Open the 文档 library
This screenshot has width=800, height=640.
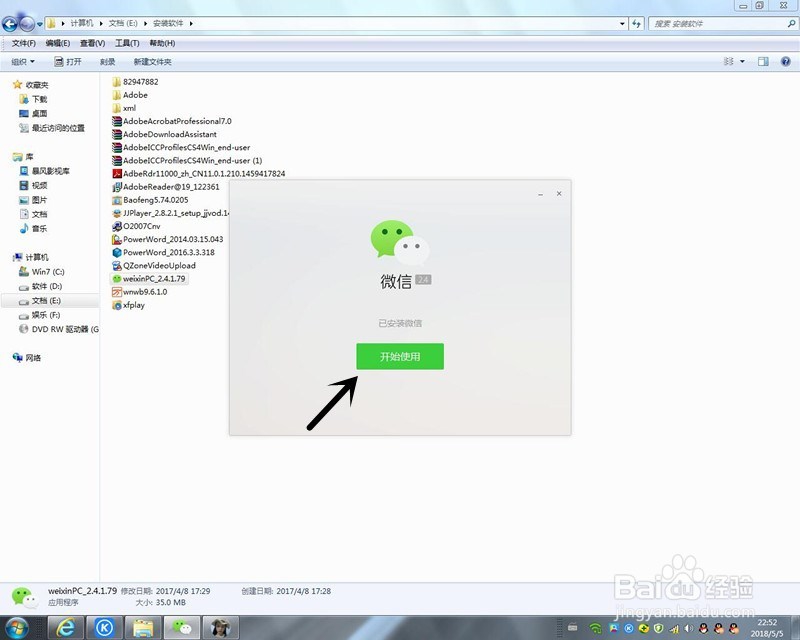tap(33, 214)
